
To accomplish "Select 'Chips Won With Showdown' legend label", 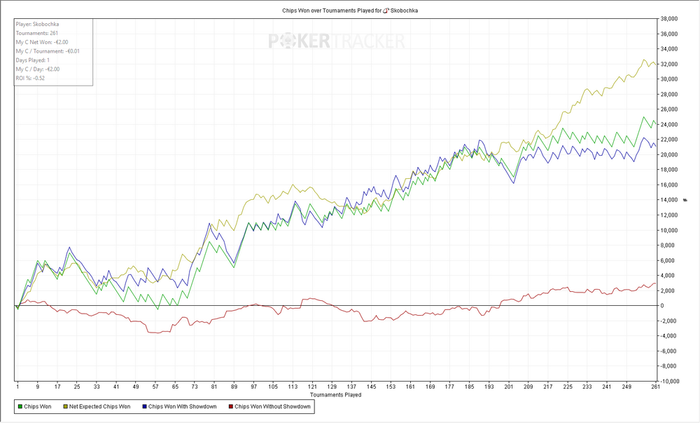I will (x=183, y=406).
